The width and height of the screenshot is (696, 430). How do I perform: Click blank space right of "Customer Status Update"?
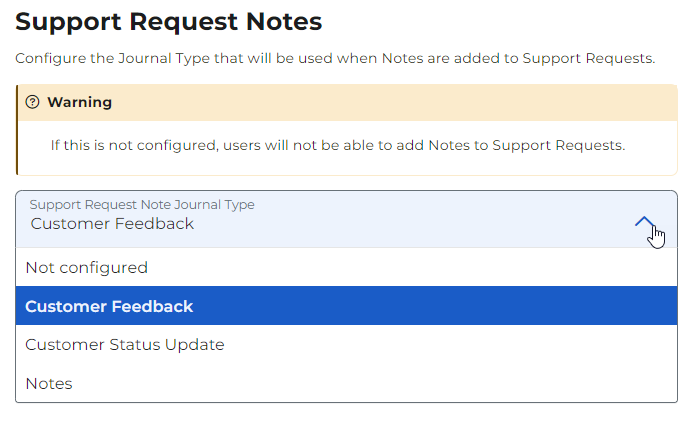coord(450,345)
